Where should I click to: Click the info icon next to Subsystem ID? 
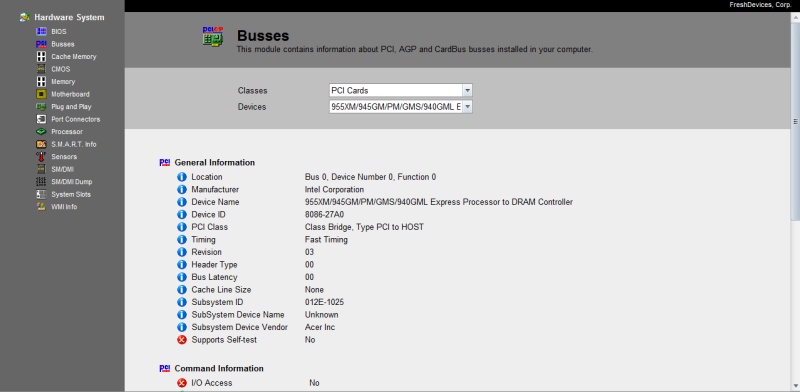[182, 302]
